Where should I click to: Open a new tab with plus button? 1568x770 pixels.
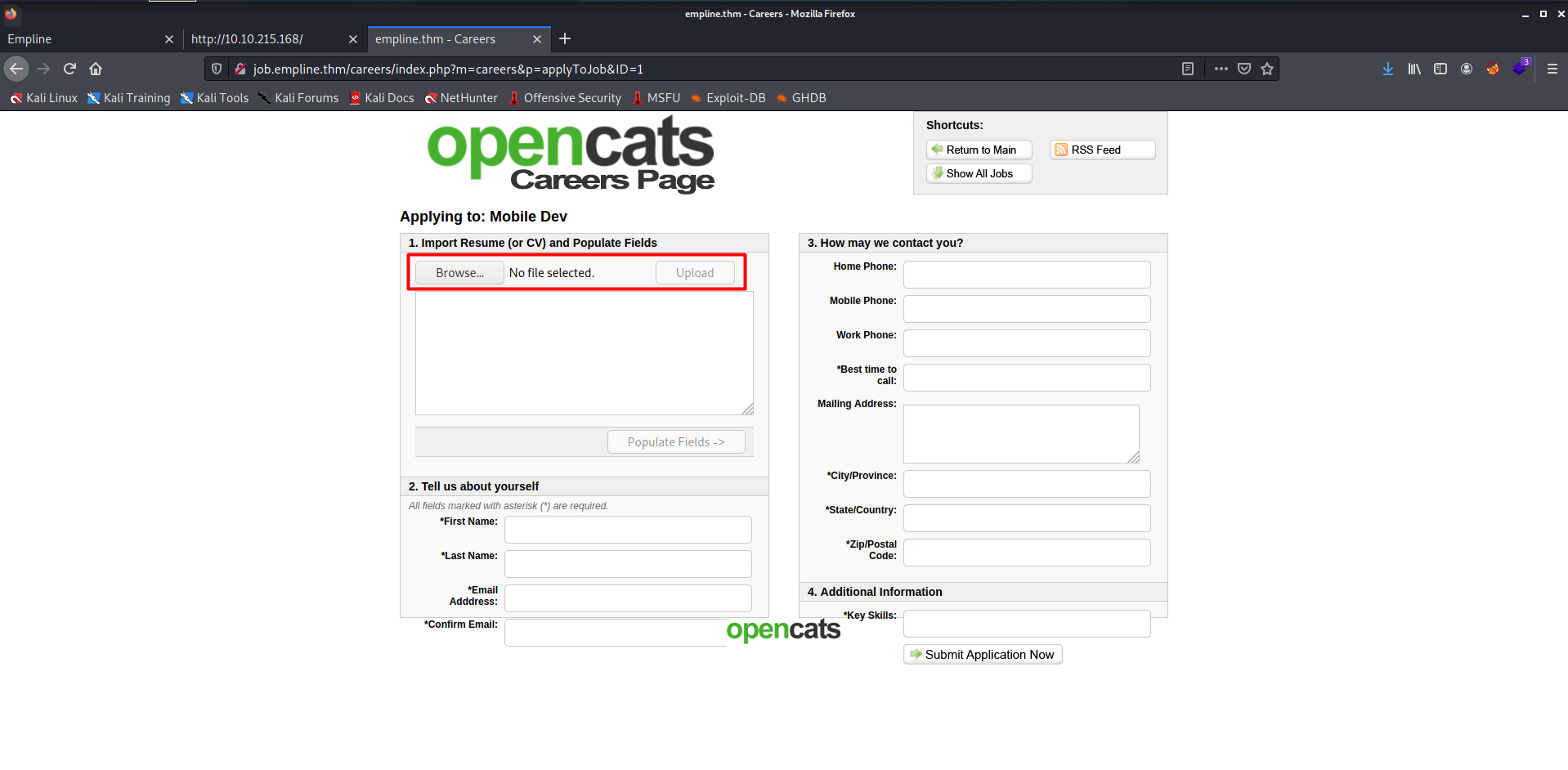(x=565, y=38)
